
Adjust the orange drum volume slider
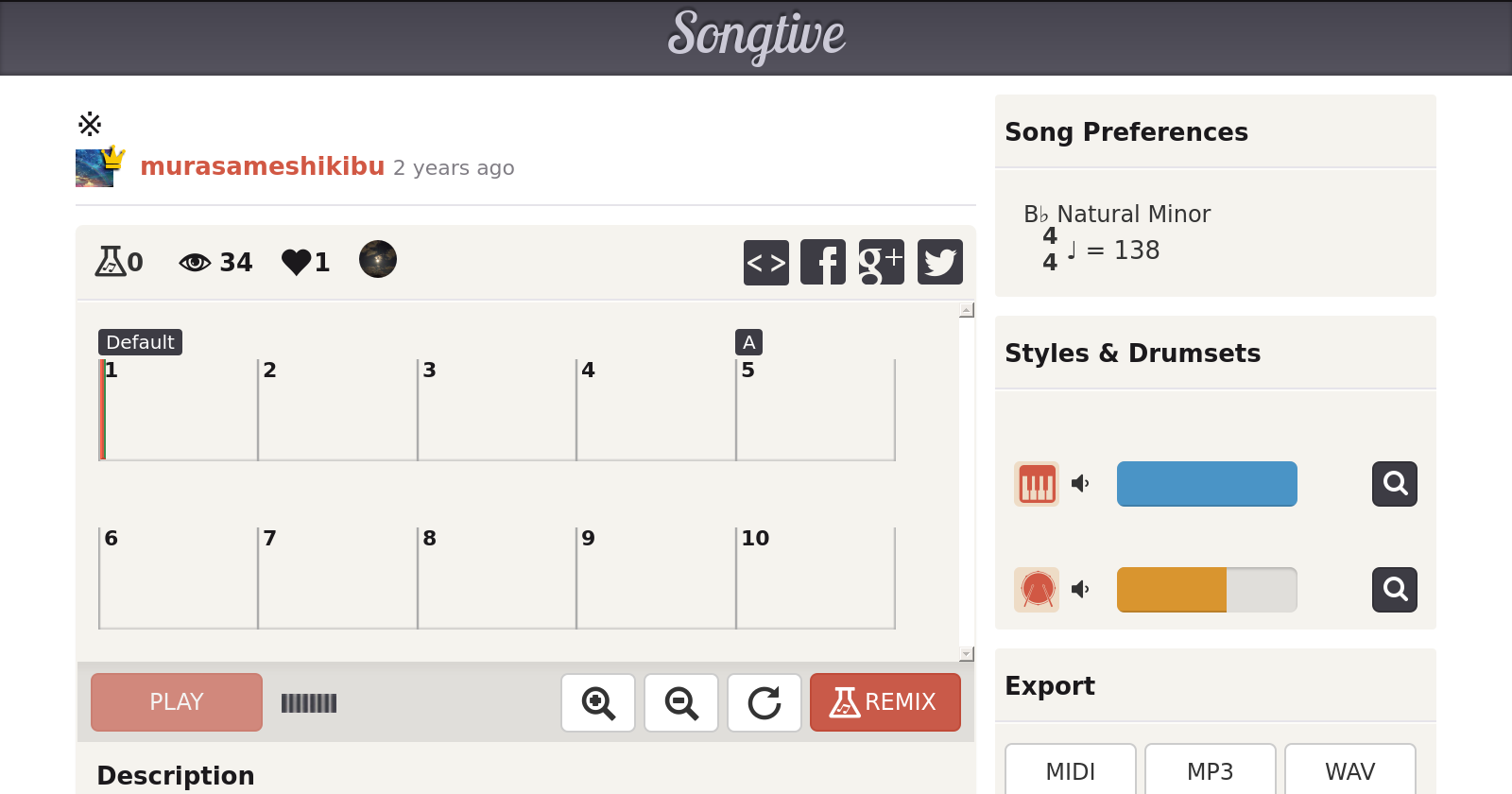[1206, 590]
